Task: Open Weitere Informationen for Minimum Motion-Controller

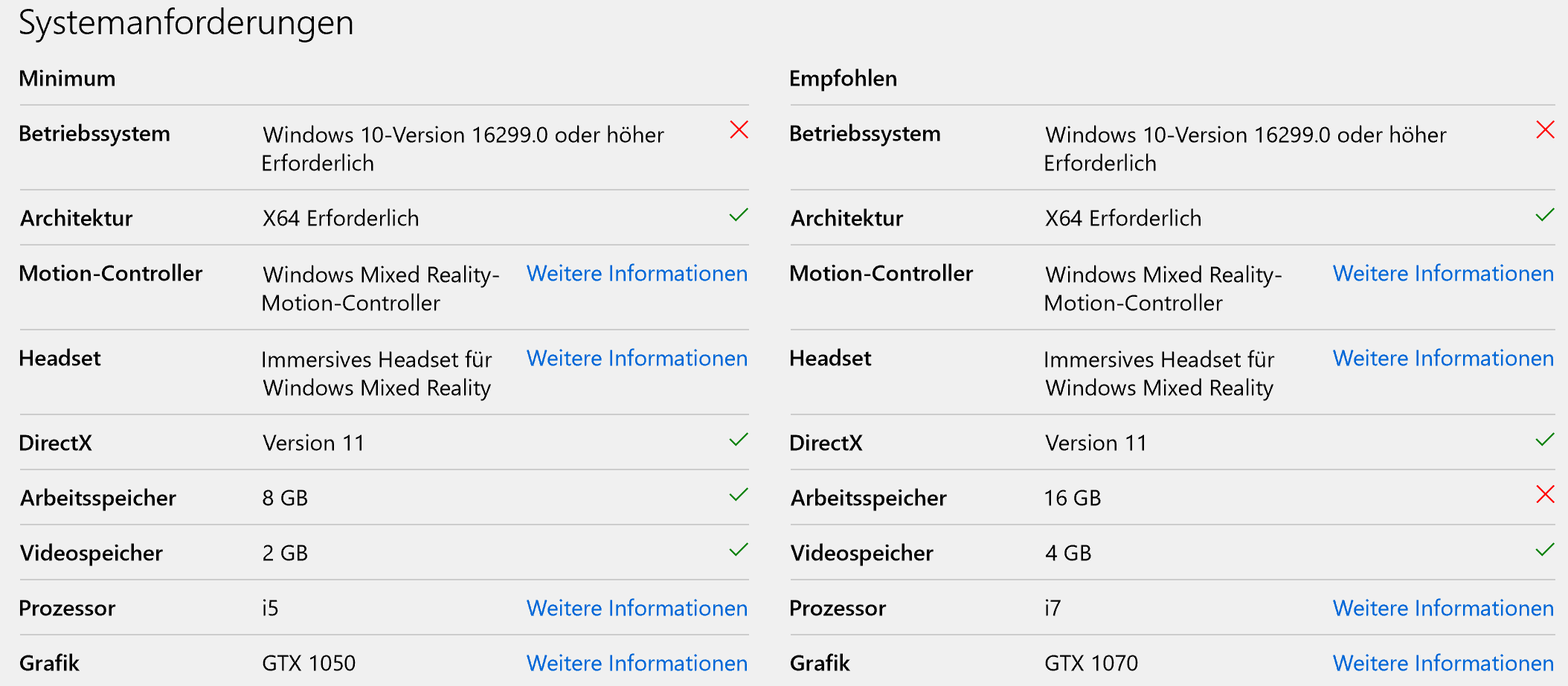Action: click(x=637, y=274)
